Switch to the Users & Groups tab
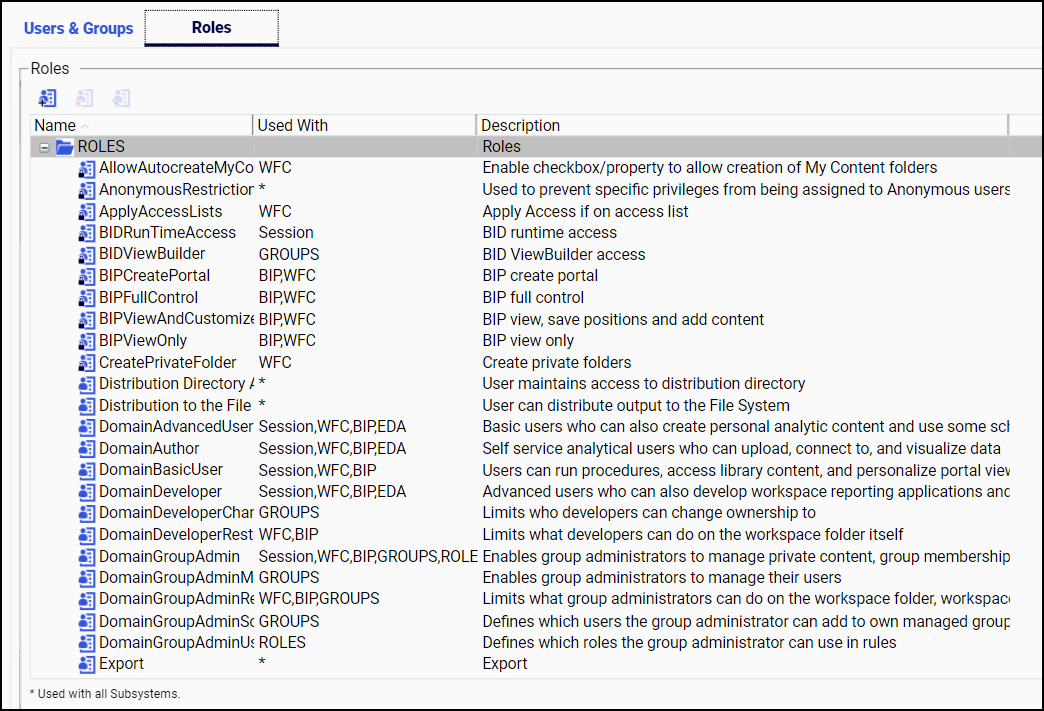The height and width of the screenshot is (711, 1044). [78, 29]
